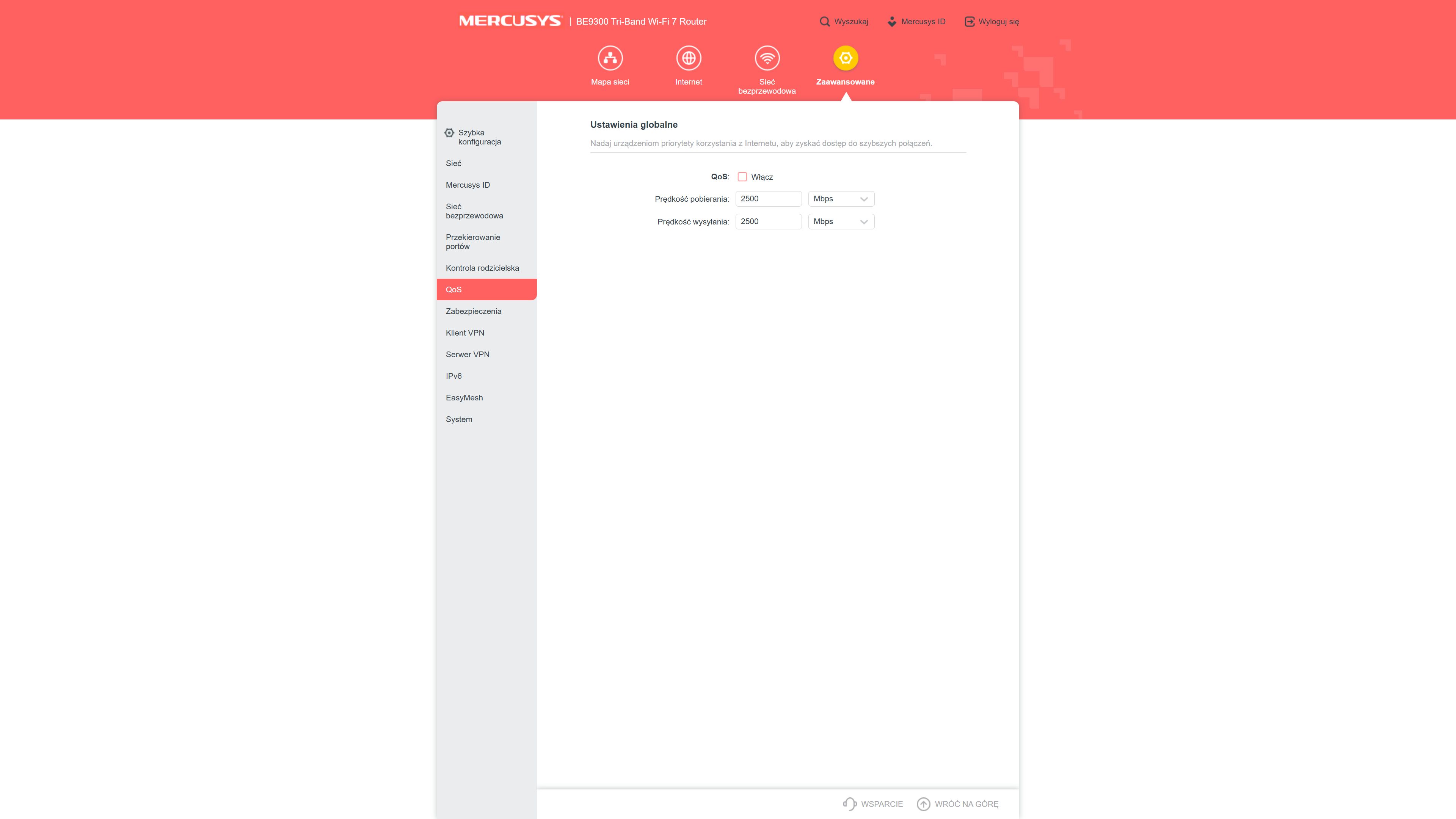Screen dimensions: 1456x819
Task: Click the Ustawienia globalne heading
Action: click(x=634, y=125)
